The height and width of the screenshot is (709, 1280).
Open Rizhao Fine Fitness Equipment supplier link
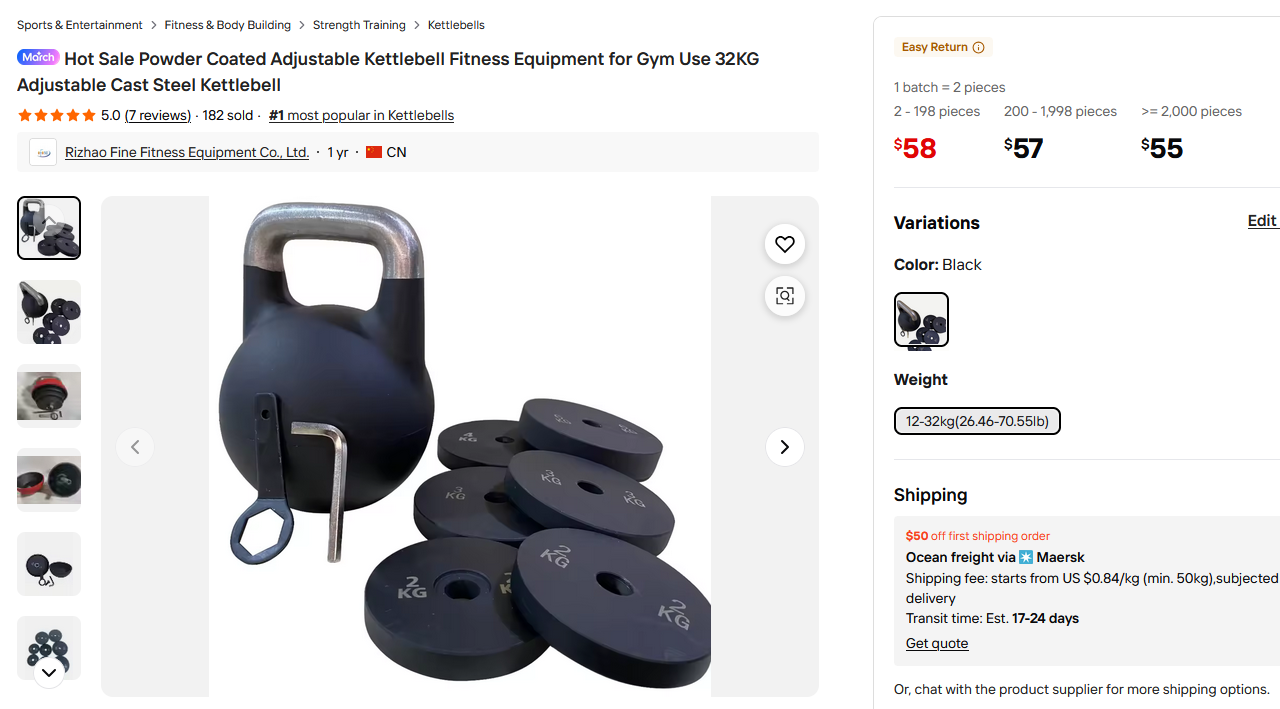(x=187, y=152)
